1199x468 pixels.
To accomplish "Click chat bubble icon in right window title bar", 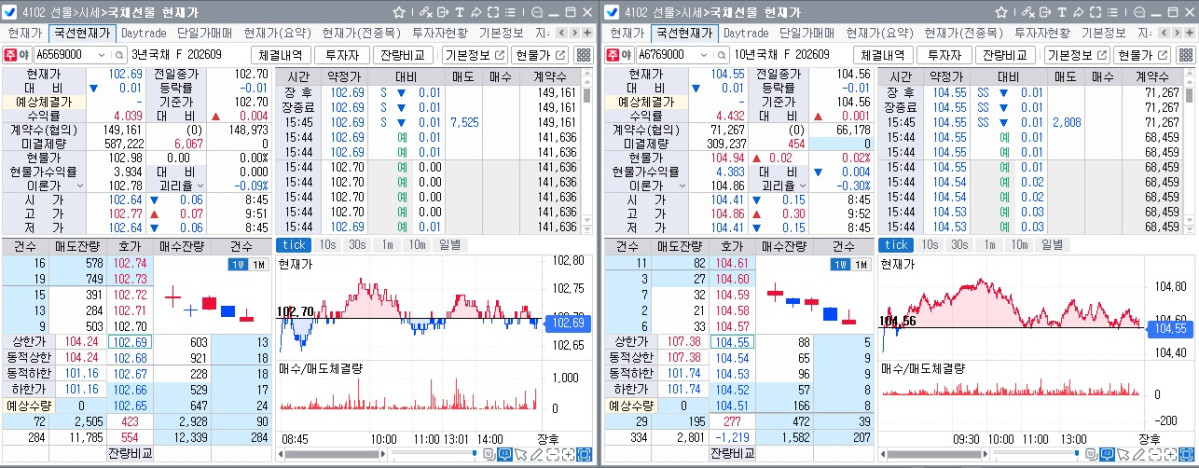I will [1139, 12].
